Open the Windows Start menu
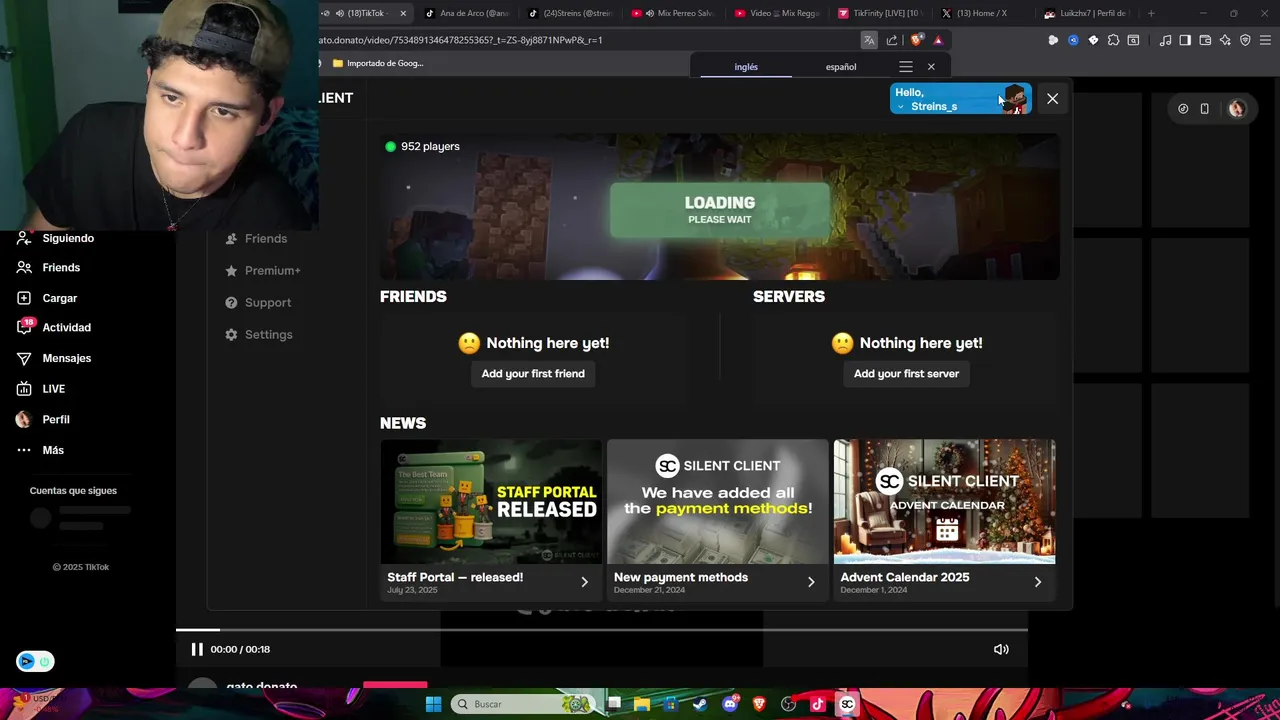1280x720 pixels. tap(433, 704)
